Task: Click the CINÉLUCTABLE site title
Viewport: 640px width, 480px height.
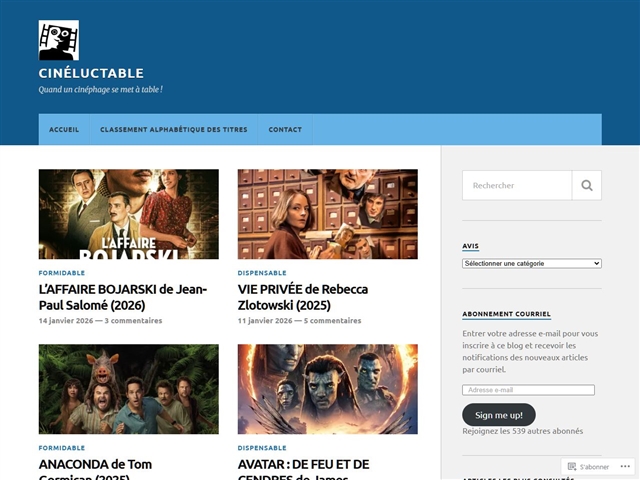Action: click(91, 73)
